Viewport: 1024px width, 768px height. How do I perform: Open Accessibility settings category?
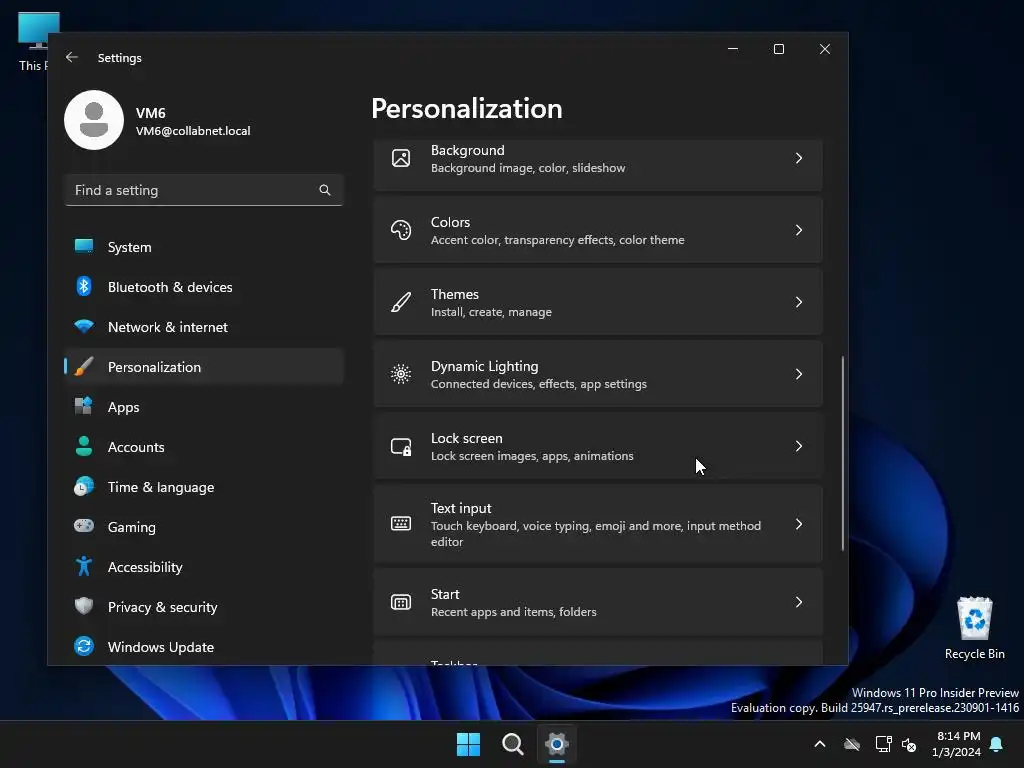204,567
